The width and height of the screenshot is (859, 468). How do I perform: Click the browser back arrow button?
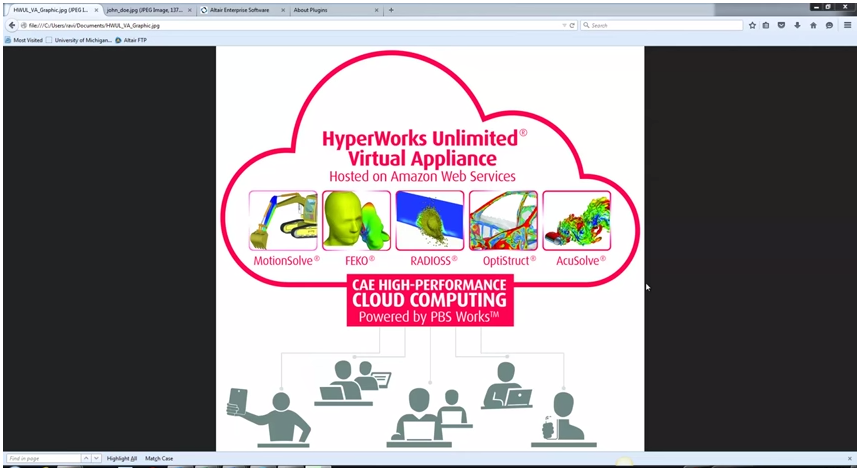(12, 25)
